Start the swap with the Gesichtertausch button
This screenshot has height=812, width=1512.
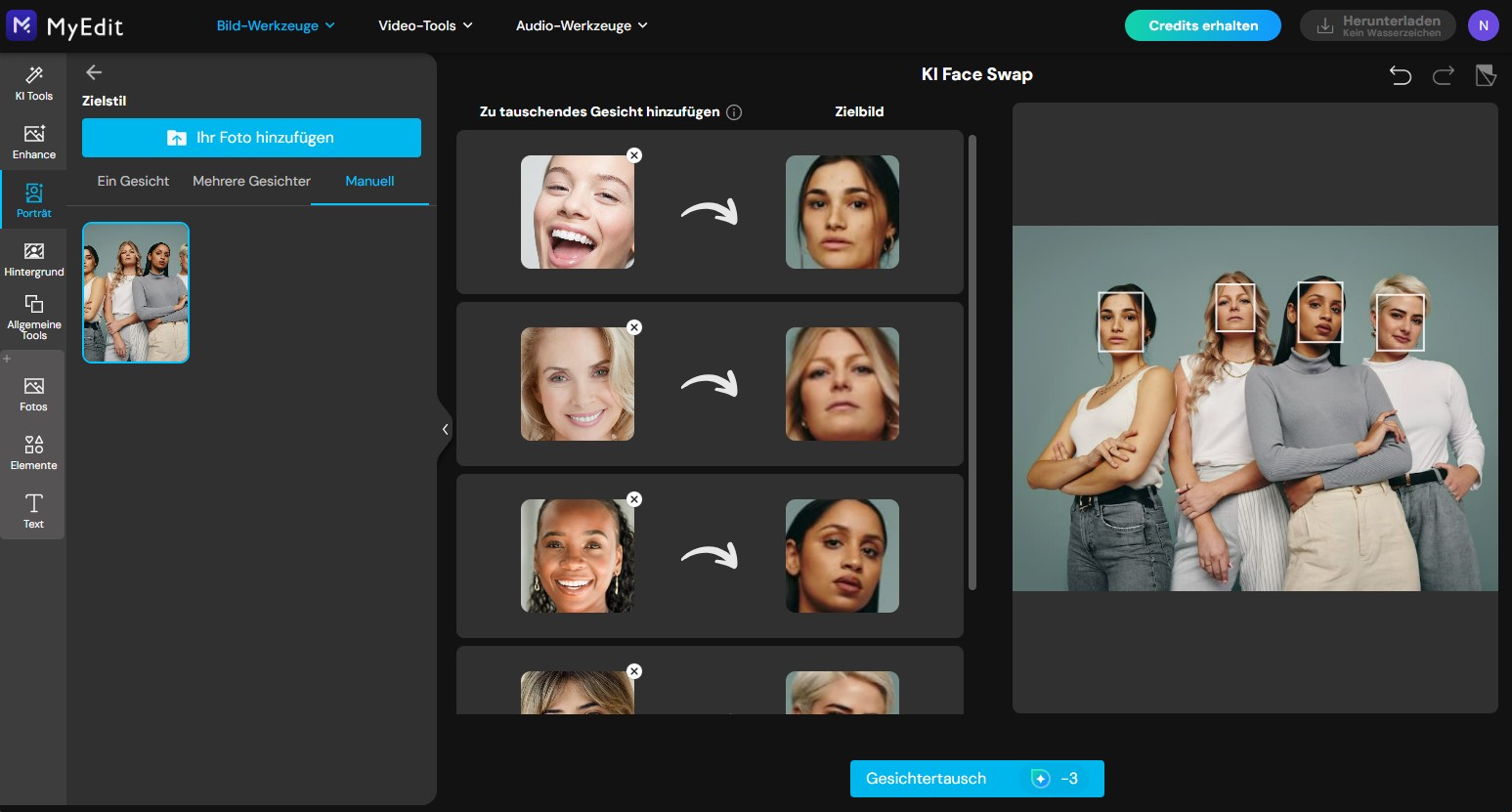point(976,779)
